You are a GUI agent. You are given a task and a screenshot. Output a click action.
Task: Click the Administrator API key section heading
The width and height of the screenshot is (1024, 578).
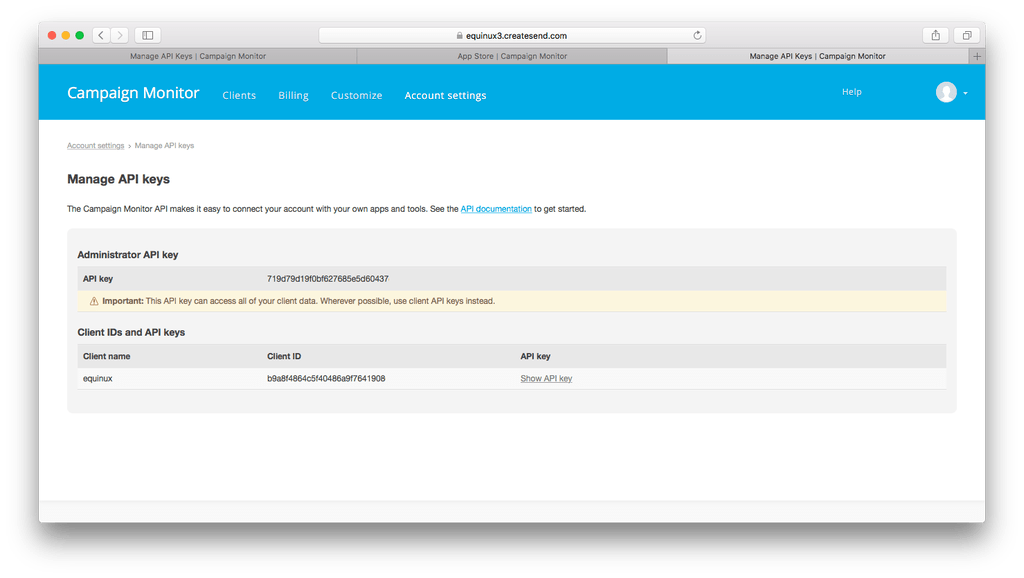pyautogui.click(x=128, y=255)
